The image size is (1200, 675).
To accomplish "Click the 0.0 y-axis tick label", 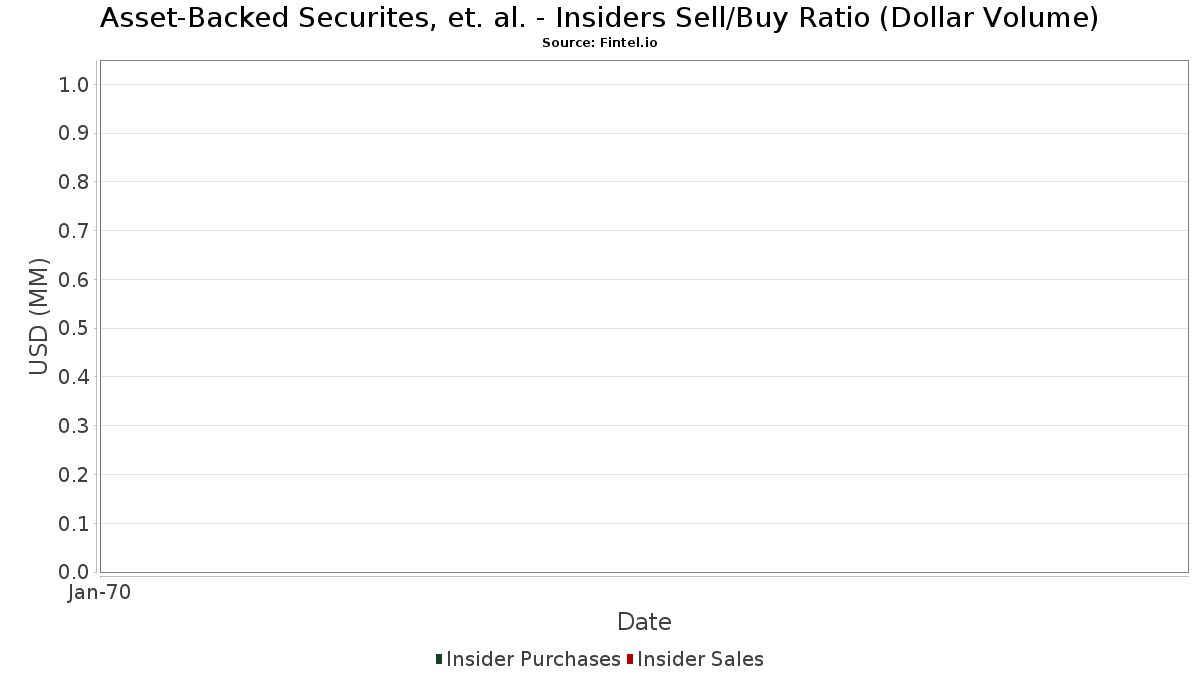I will pyautogui.click(x=75, y=572).
